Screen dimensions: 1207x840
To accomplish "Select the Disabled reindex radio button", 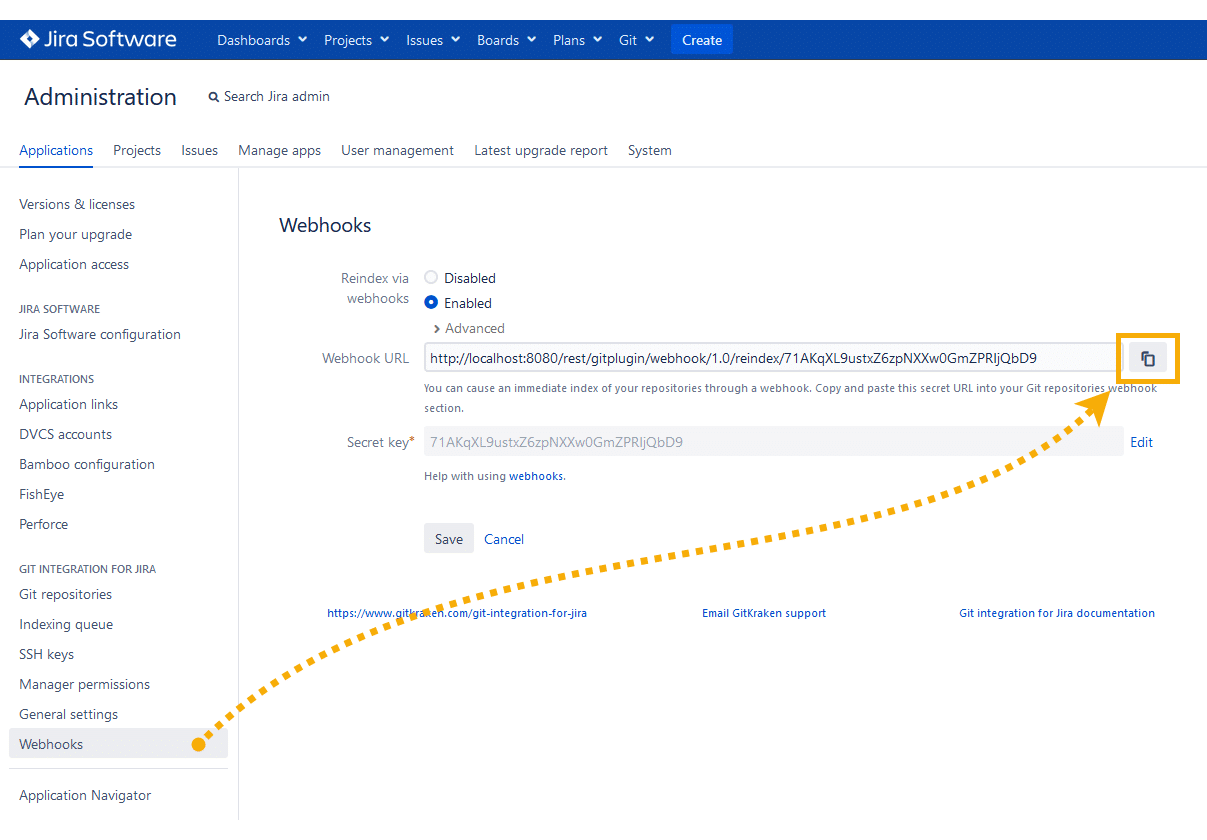I will point(431,277).
